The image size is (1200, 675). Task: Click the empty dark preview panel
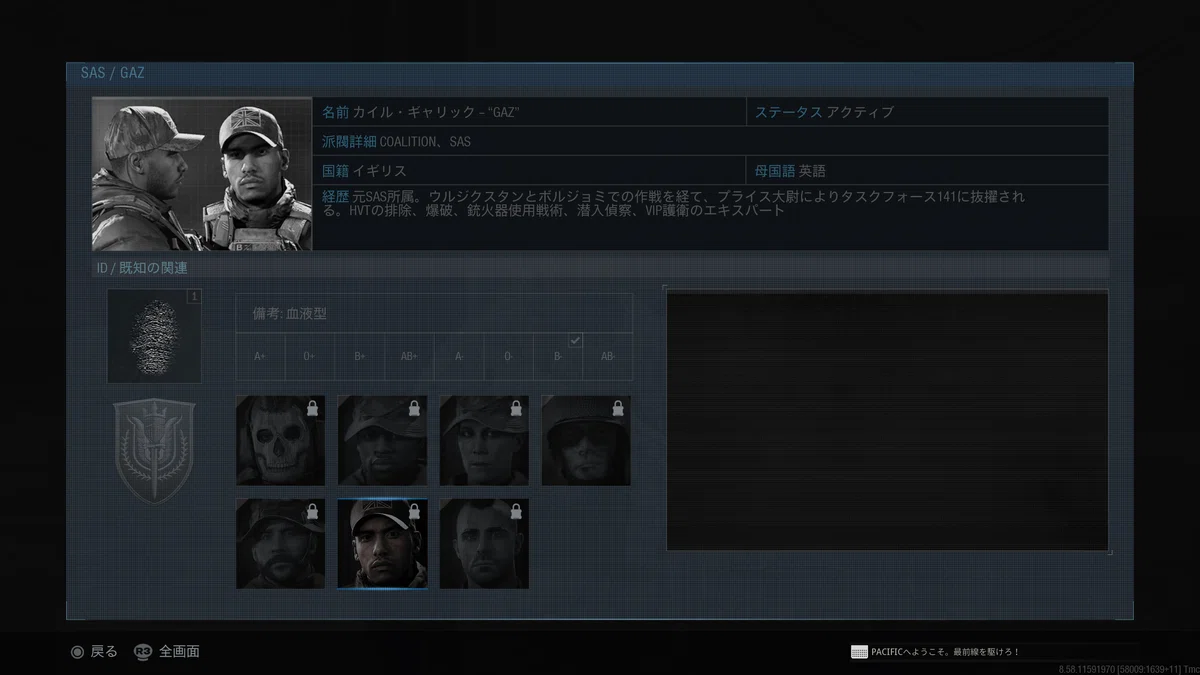tap(887, 420)
